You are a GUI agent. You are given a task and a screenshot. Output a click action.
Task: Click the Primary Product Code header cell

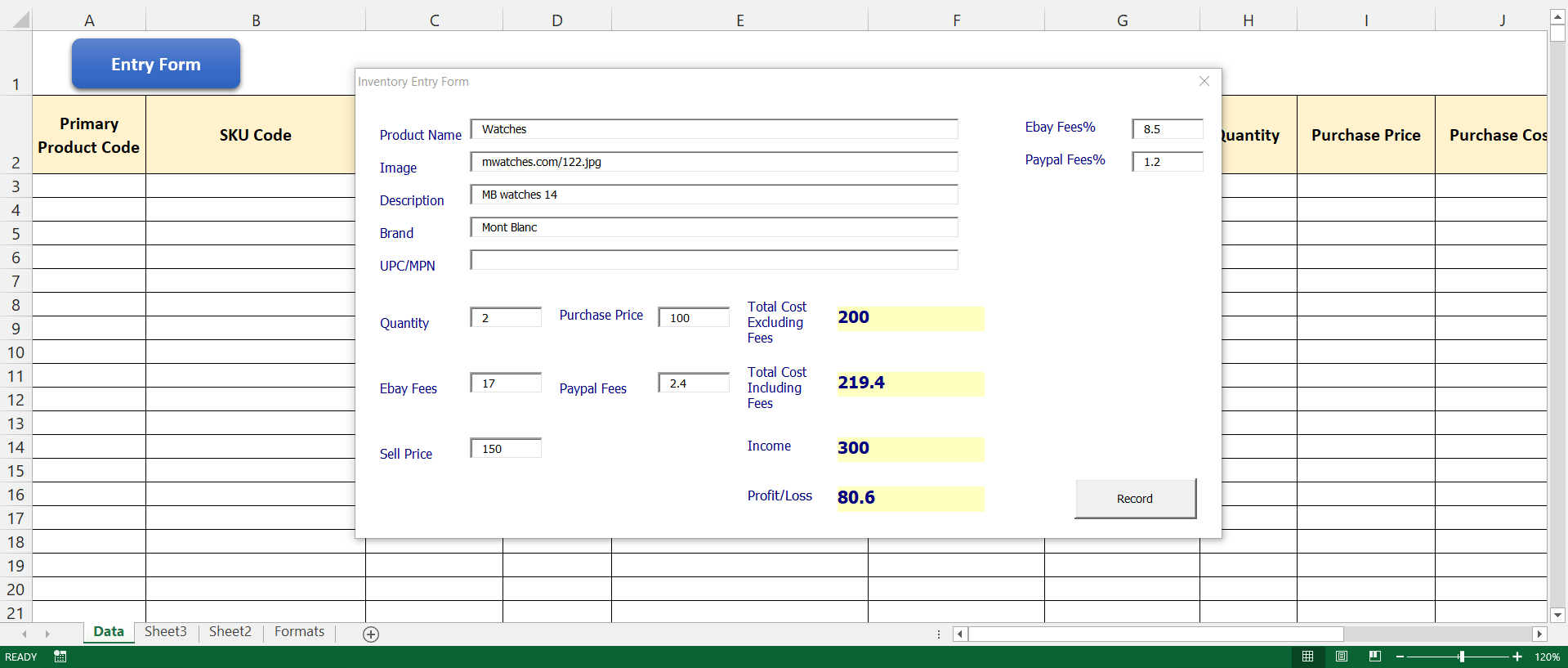tap(89, 135)
